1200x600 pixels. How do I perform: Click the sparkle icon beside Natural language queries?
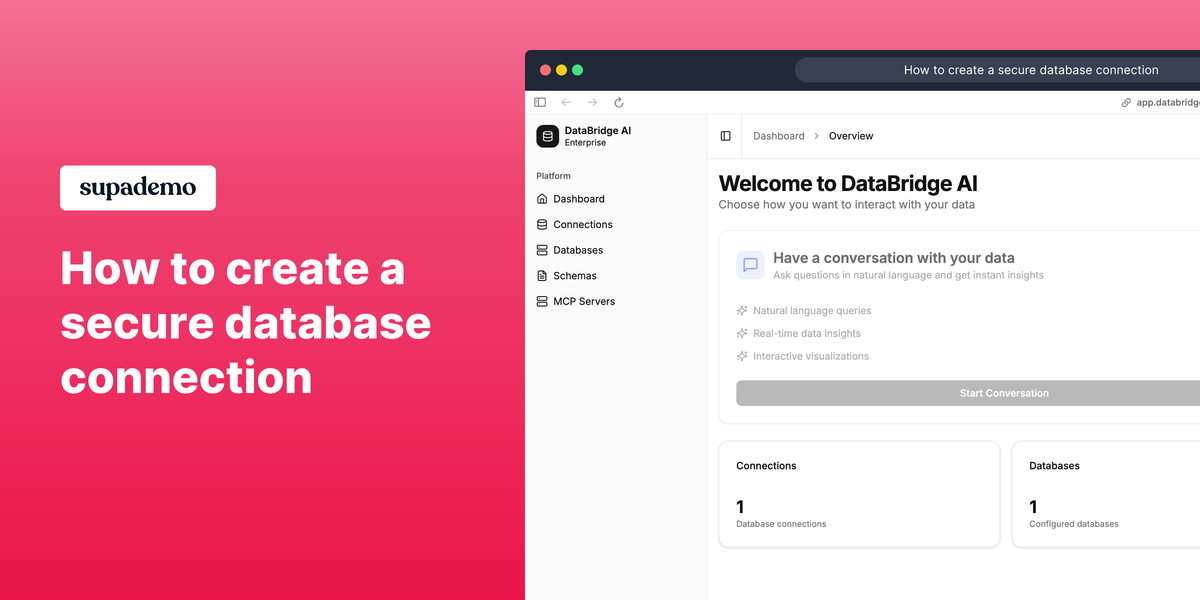(741, 311)
